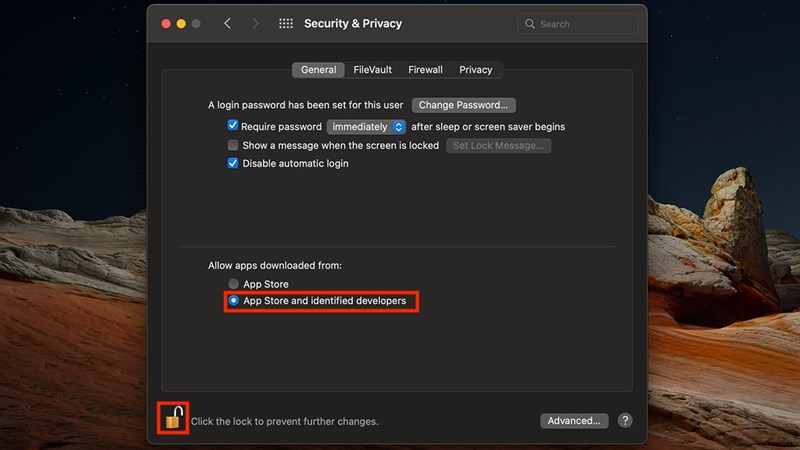Open the Advanced settings button
Screen dimensions: 800x450
point(574,421)
